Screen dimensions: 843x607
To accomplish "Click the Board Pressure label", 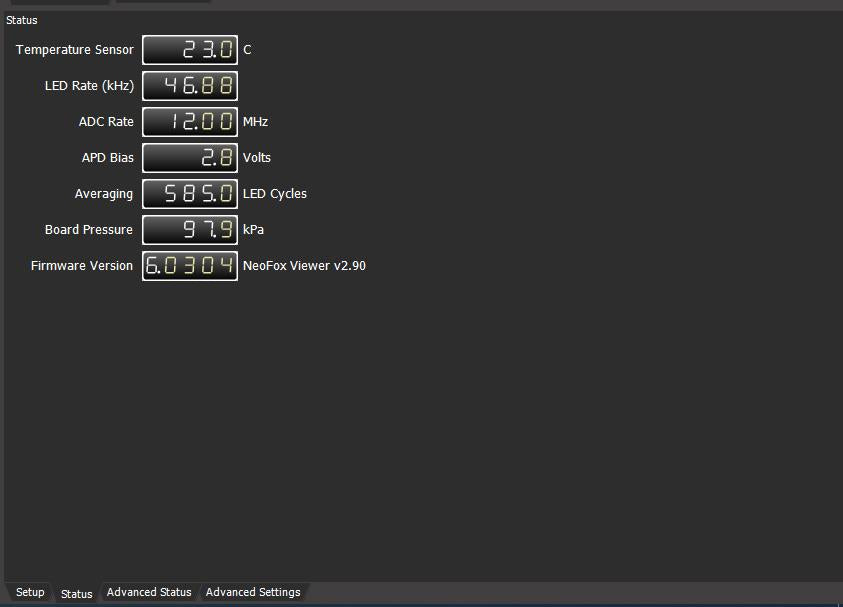I will [x=89, y=230].
